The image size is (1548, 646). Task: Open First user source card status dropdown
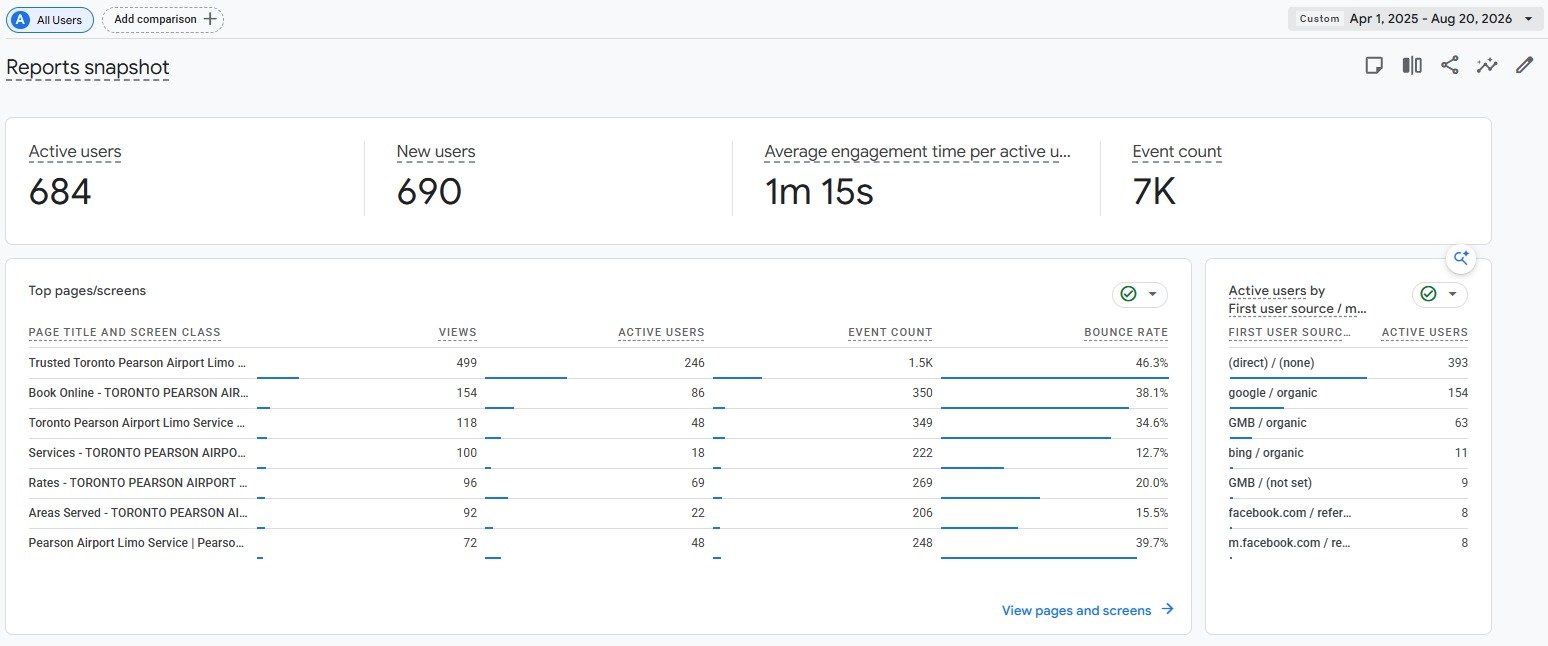pyautogui.click(x=1452, y=294)
